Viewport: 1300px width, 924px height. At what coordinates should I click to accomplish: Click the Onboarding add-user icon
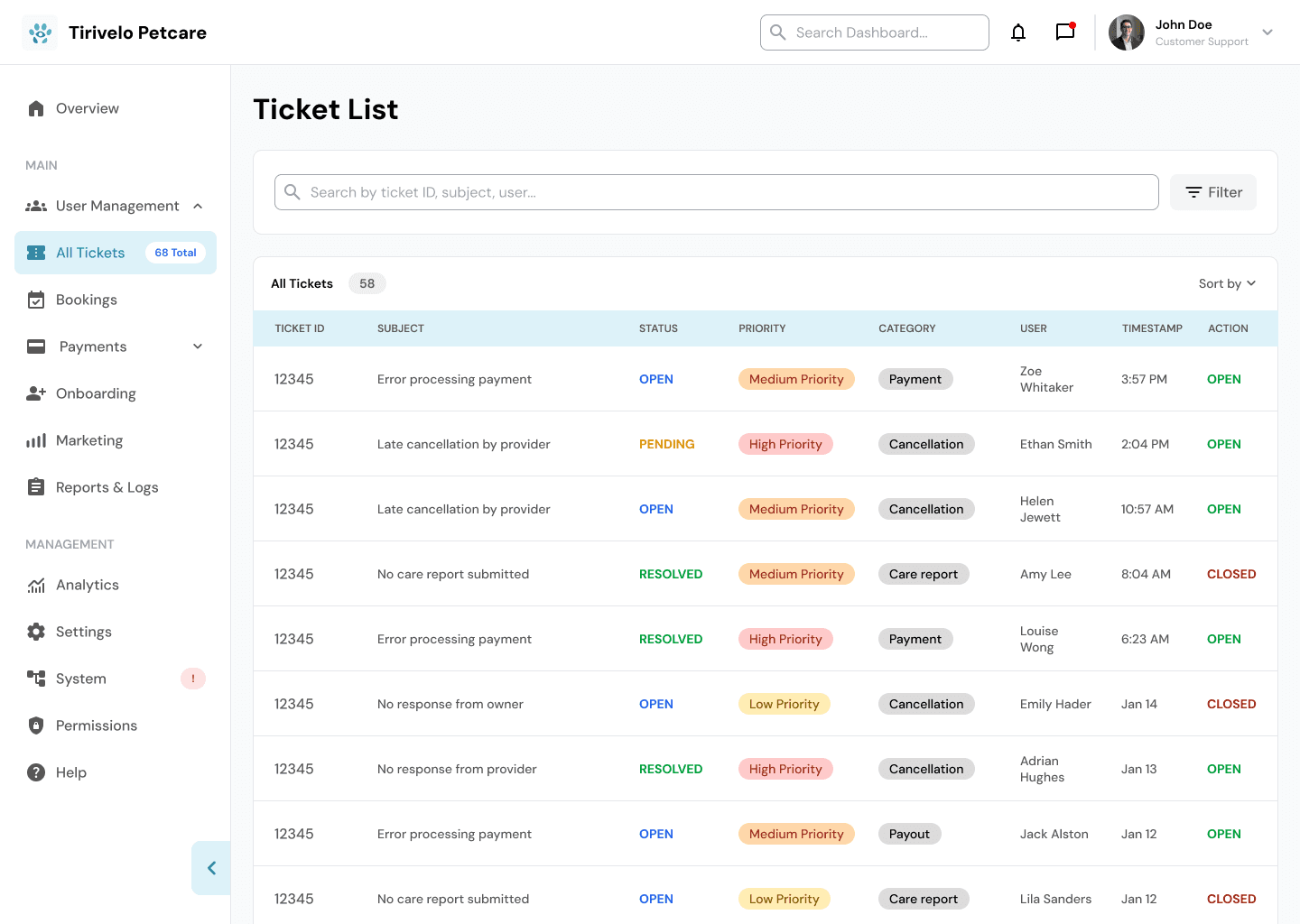pos(36,393)
